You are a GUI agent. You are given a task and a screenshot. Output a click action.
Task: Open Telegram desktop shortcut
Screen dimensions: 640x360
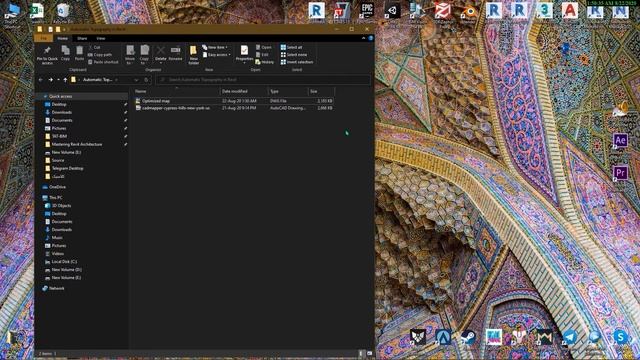570,338
